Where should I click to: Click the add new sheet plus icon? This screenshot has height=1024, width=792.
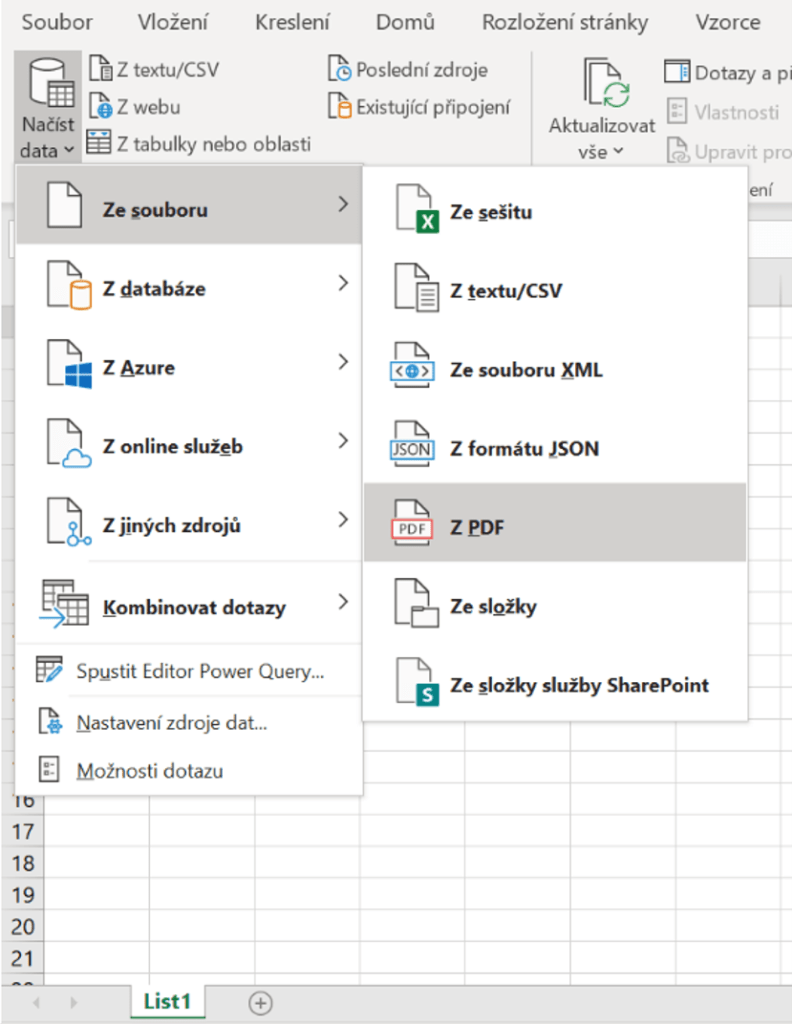pos(260,1003)
